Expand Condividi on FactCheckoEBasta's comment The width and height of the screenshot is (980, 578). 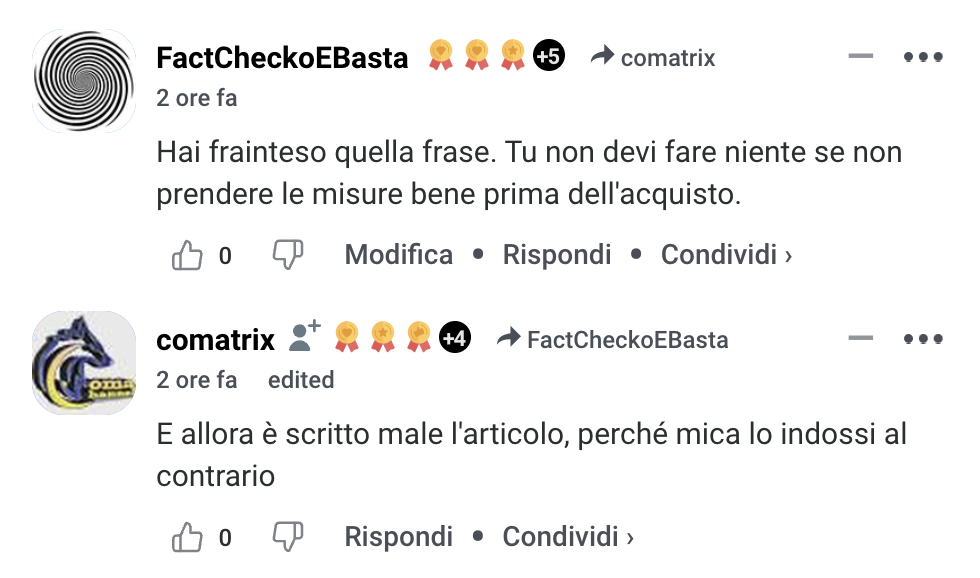point(726,254)
